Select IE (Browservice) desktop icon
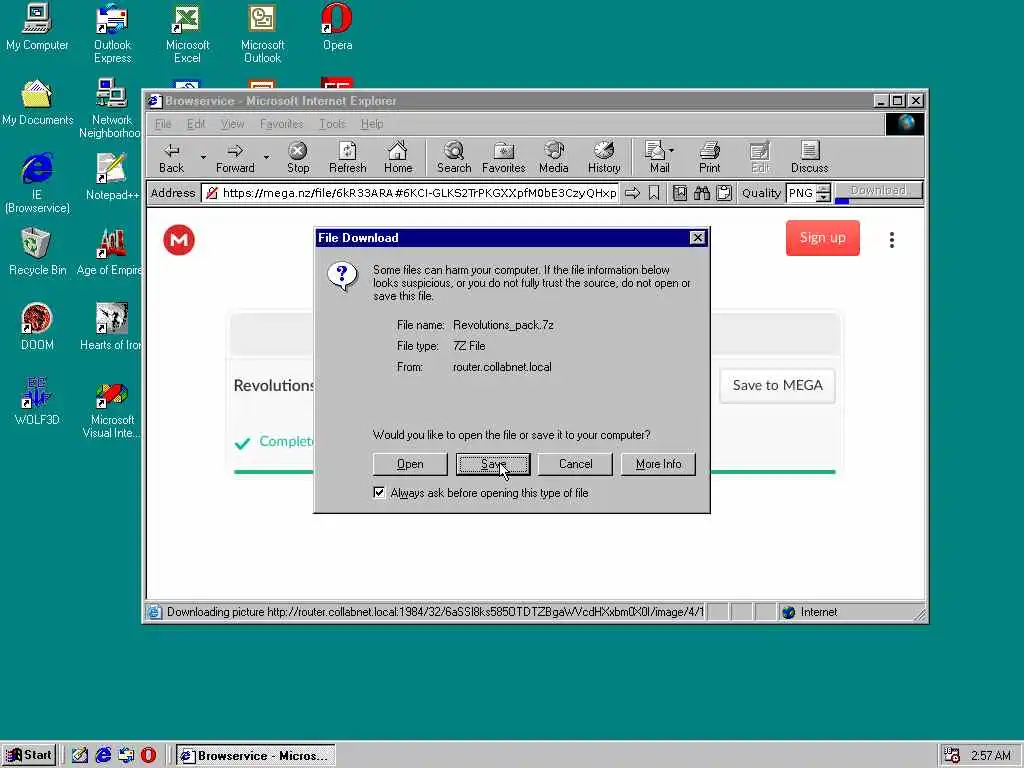 [37, 184]
